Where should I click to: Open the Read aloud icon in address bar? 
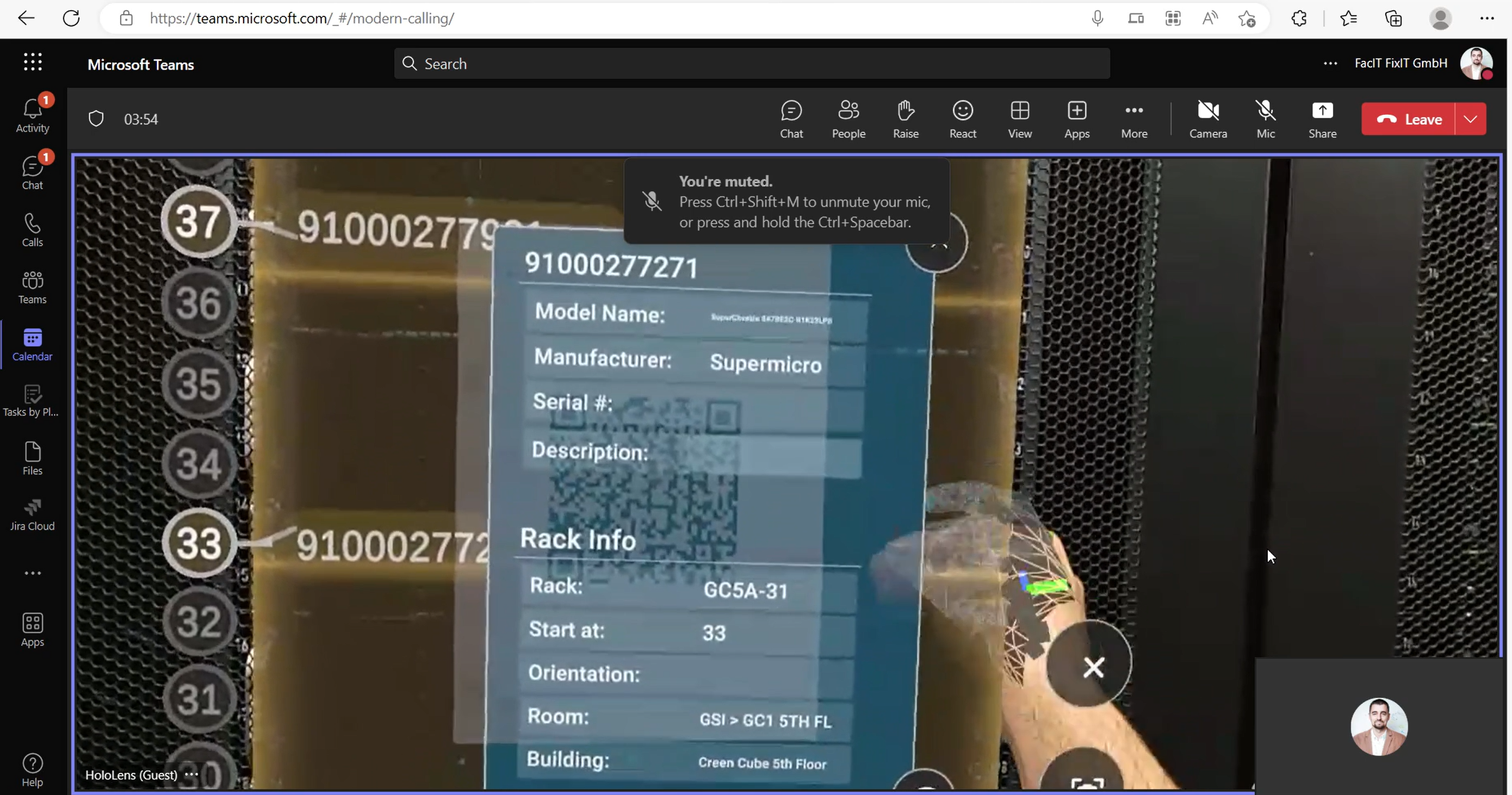point(1210,18)
